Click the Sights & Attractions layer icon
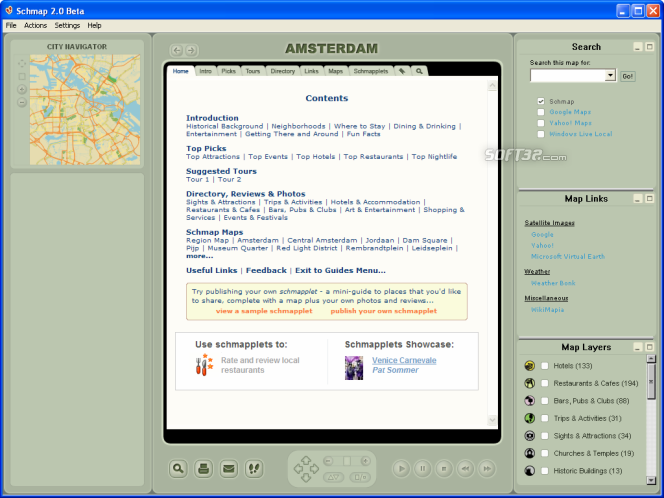This screenshot has width=664, height=498. 529,436
